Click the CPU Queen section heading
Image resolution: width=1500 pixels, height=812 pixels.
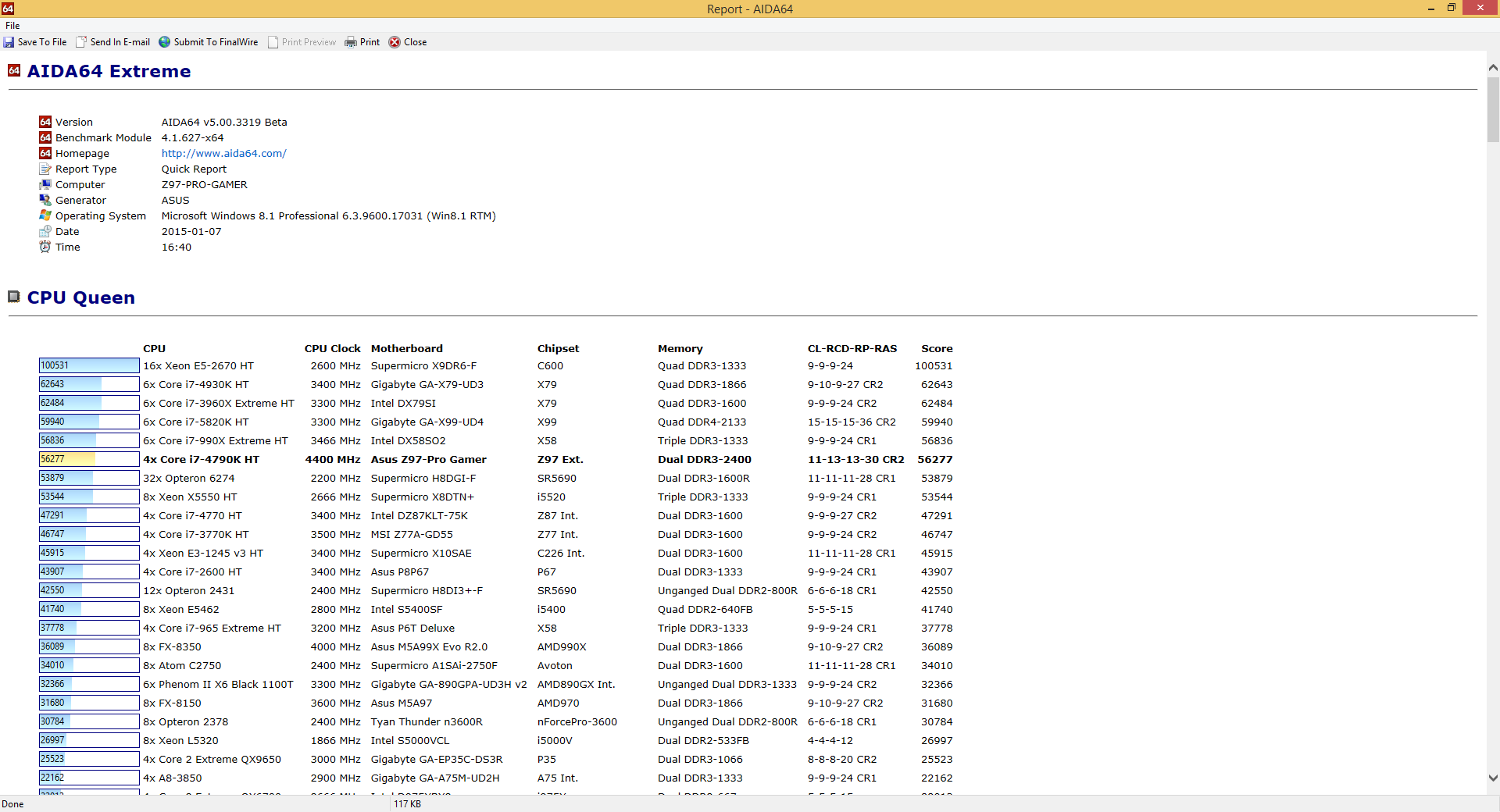click(x=80, y=297)
